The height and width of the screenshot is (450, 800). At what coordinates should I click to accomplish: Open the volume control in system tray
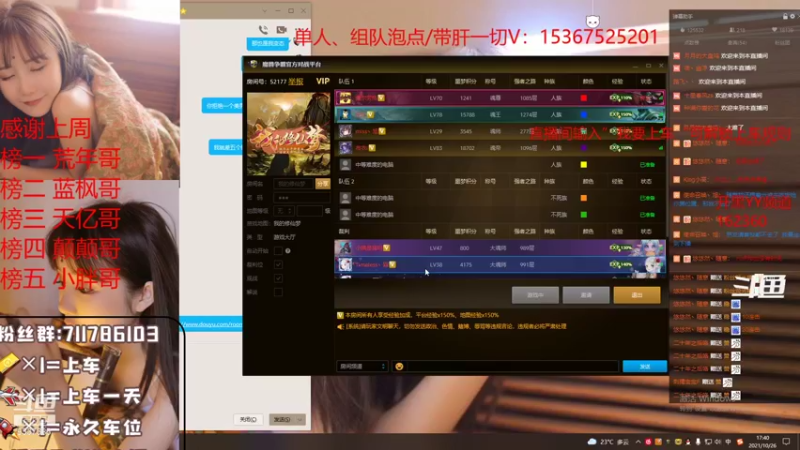coord(718,442)
